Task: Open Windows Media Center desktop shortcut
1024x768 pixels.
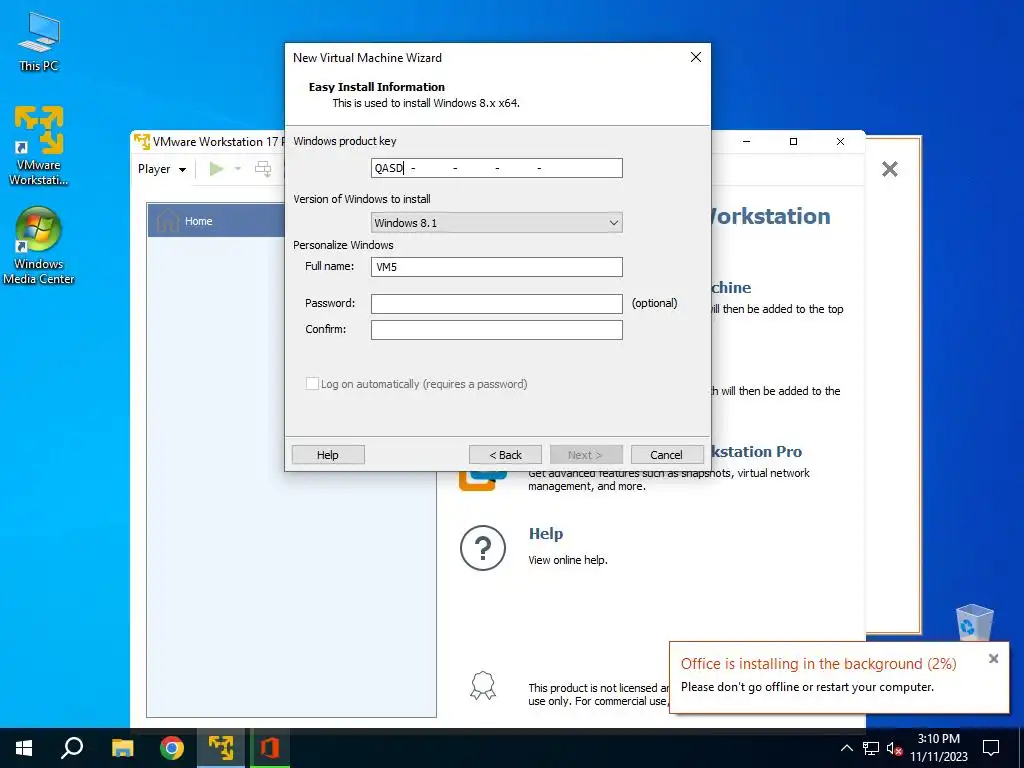Action: point(39,246)
